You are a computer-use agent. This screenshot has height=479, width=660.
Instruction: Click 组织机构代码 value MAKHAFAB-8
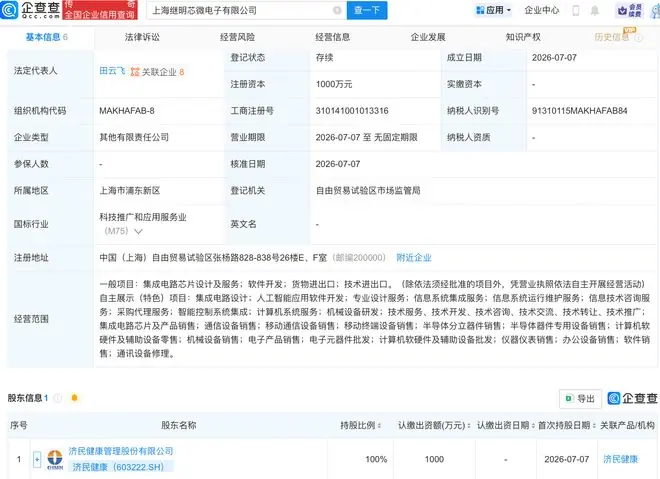click(x=127, y=111)
